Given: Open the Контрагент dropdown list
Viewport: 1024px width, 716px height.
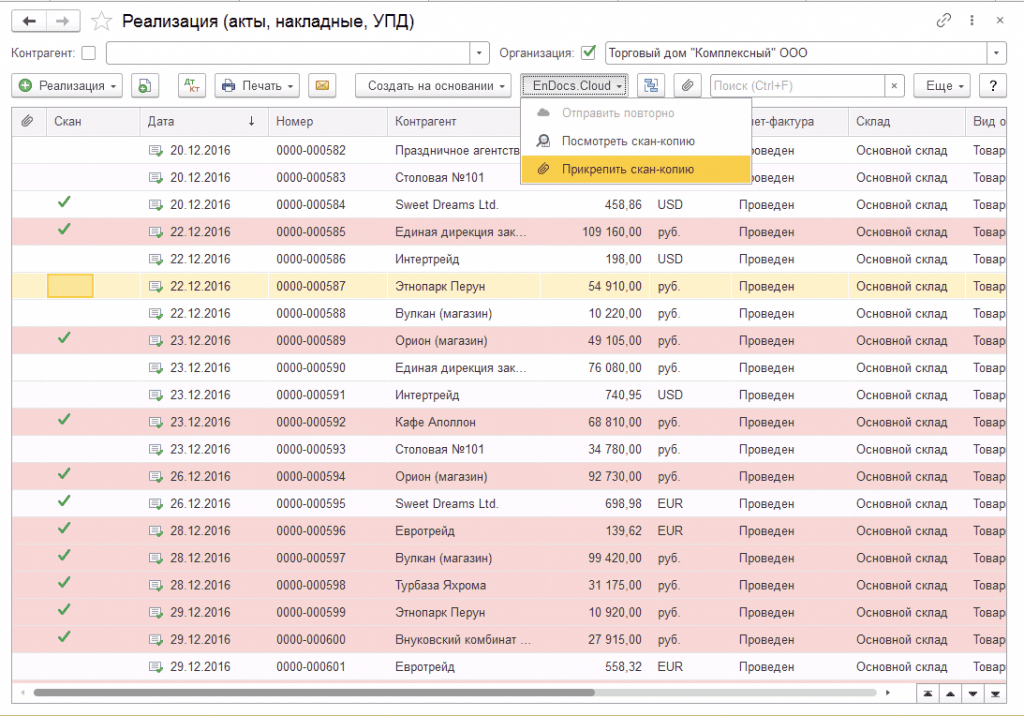Looking at the screenshot, I should [x=479, y=53].
